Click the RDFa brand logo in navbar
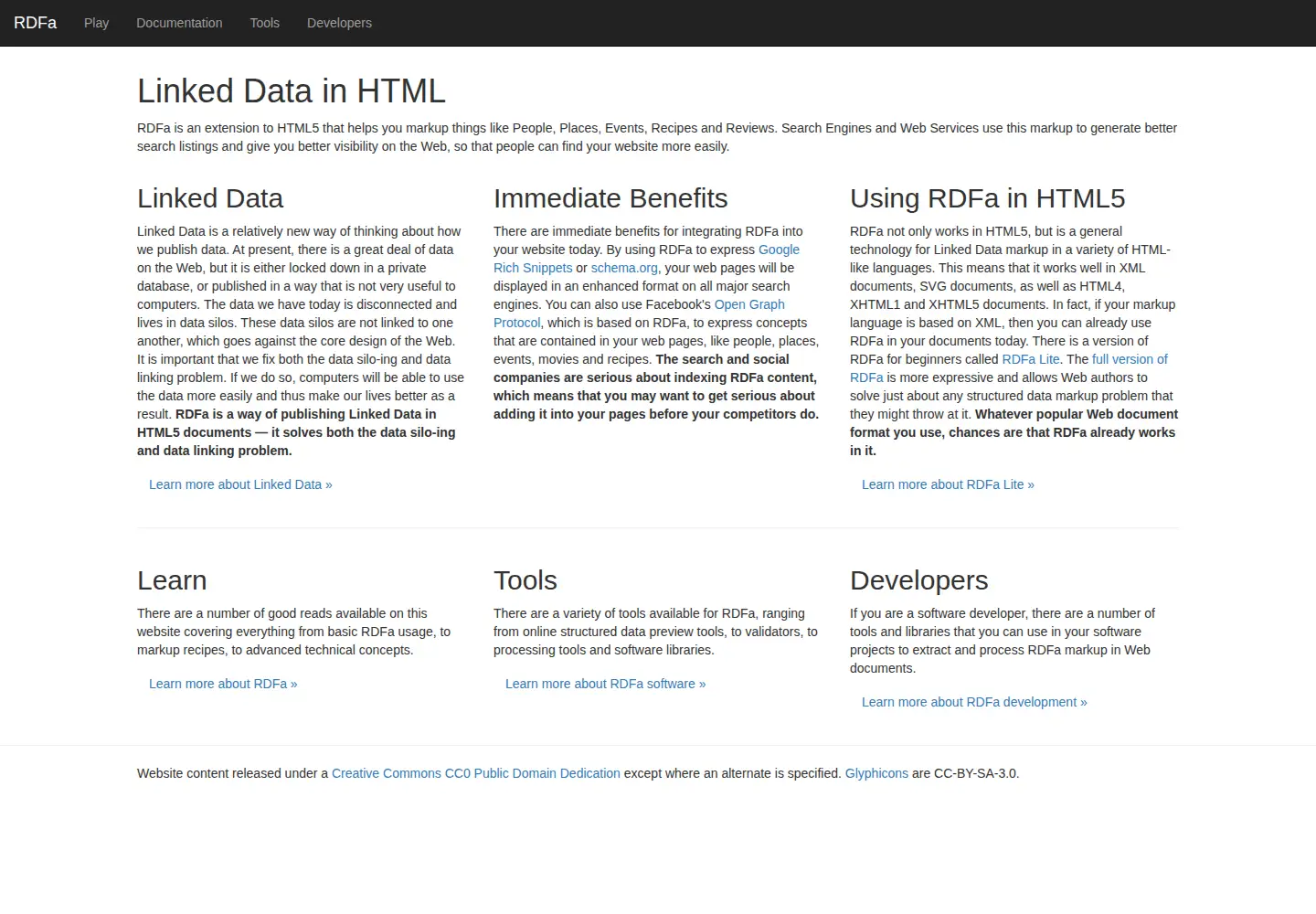Viewport: 1316px width, 914px height. pos(35,23)
